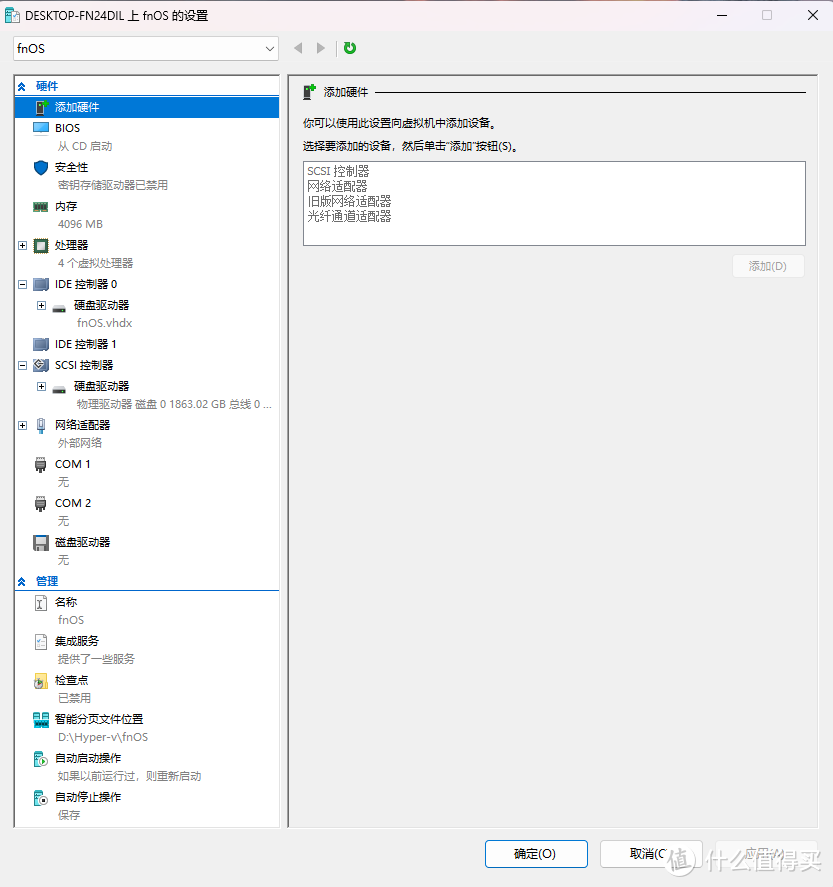
Task: Click the 4 个虚拟处理器 text
Action: click(95, 263)
